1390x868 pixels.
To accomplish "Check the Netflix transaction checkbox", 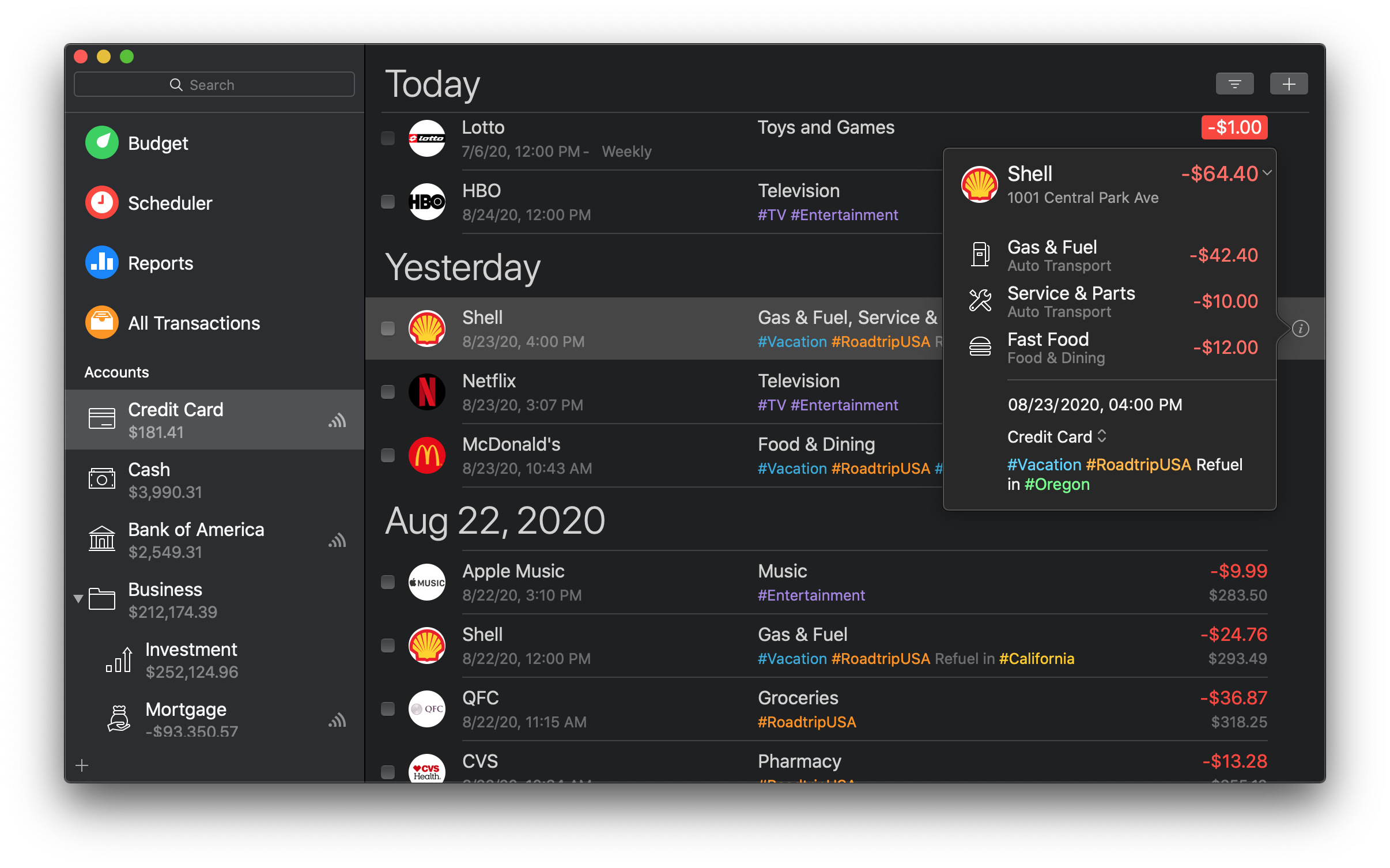I will (388, 392).
